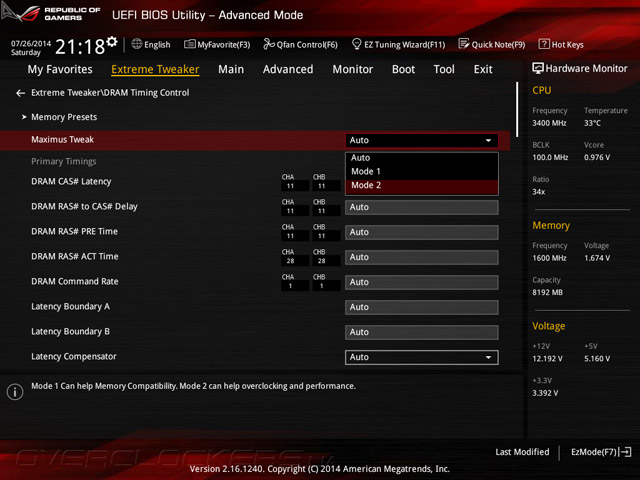This screenshot has width=640, height=480.
Task: Click the DRAM CAS# Latency label
Action: pos(71,182)
